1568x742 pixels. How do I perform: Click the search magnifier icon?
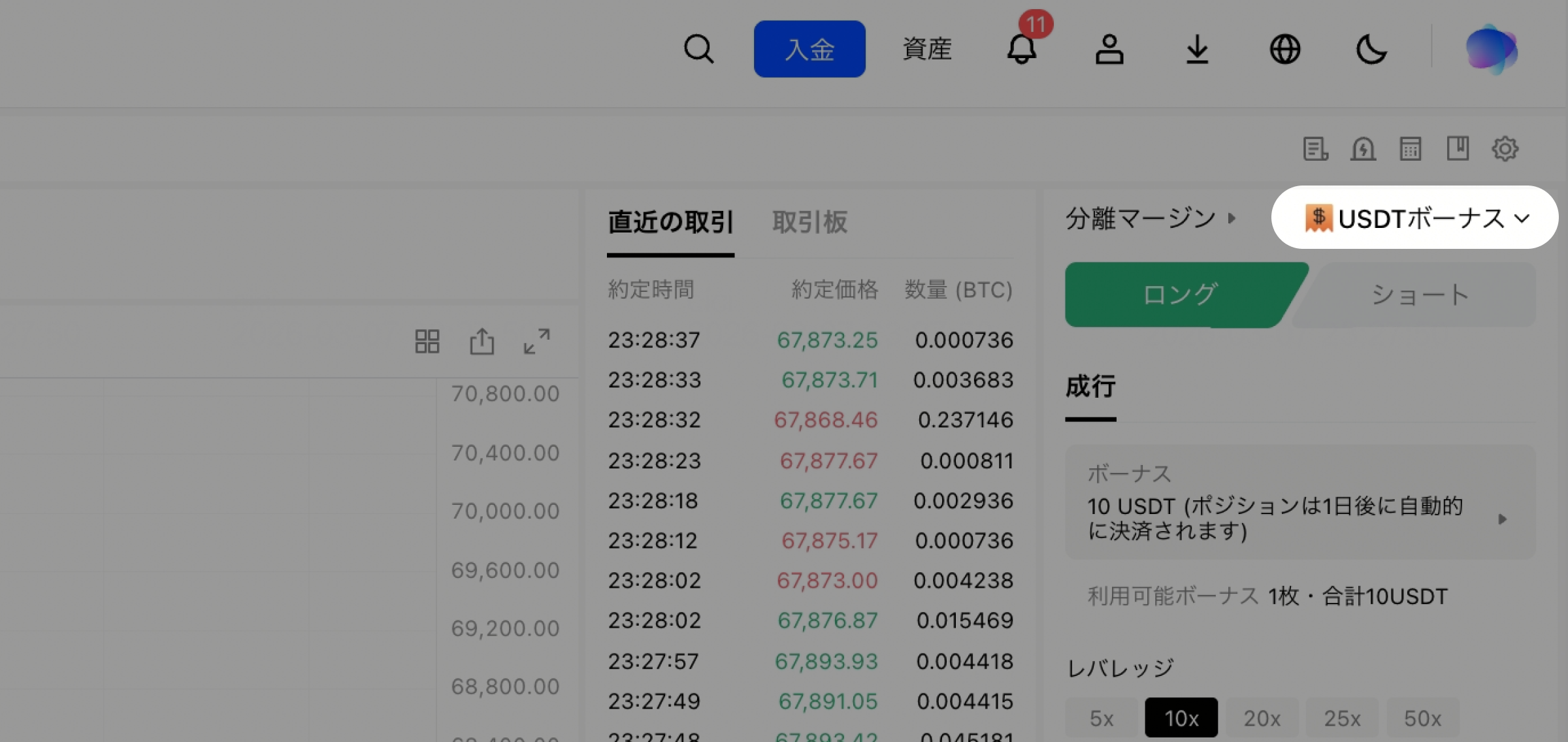(x=698, y=49)
